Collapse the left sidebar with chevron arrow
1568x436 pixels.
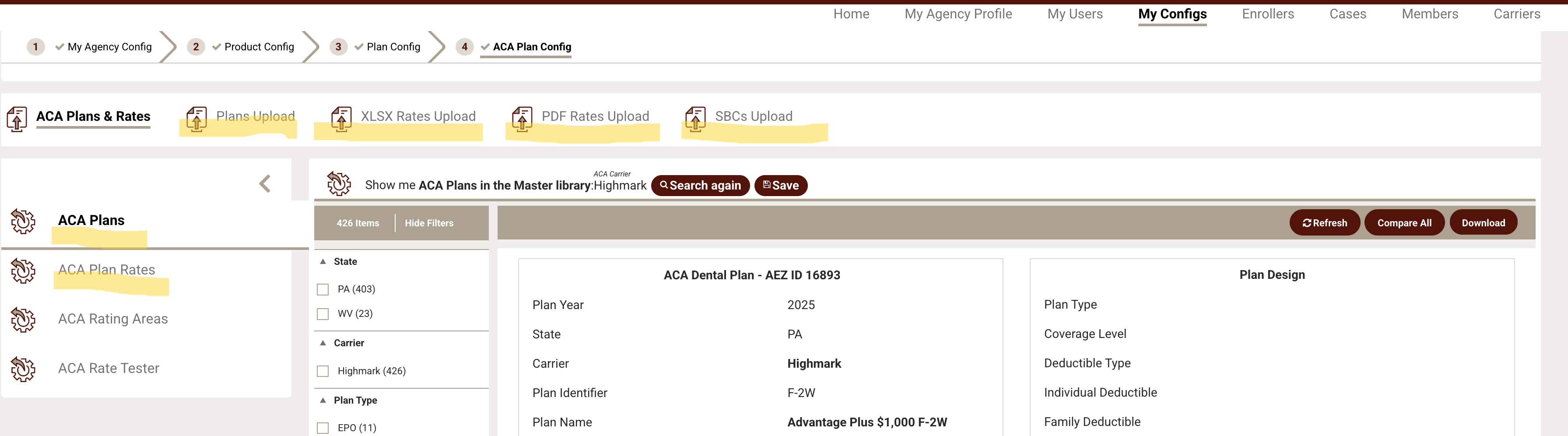(x=265, y=183)
